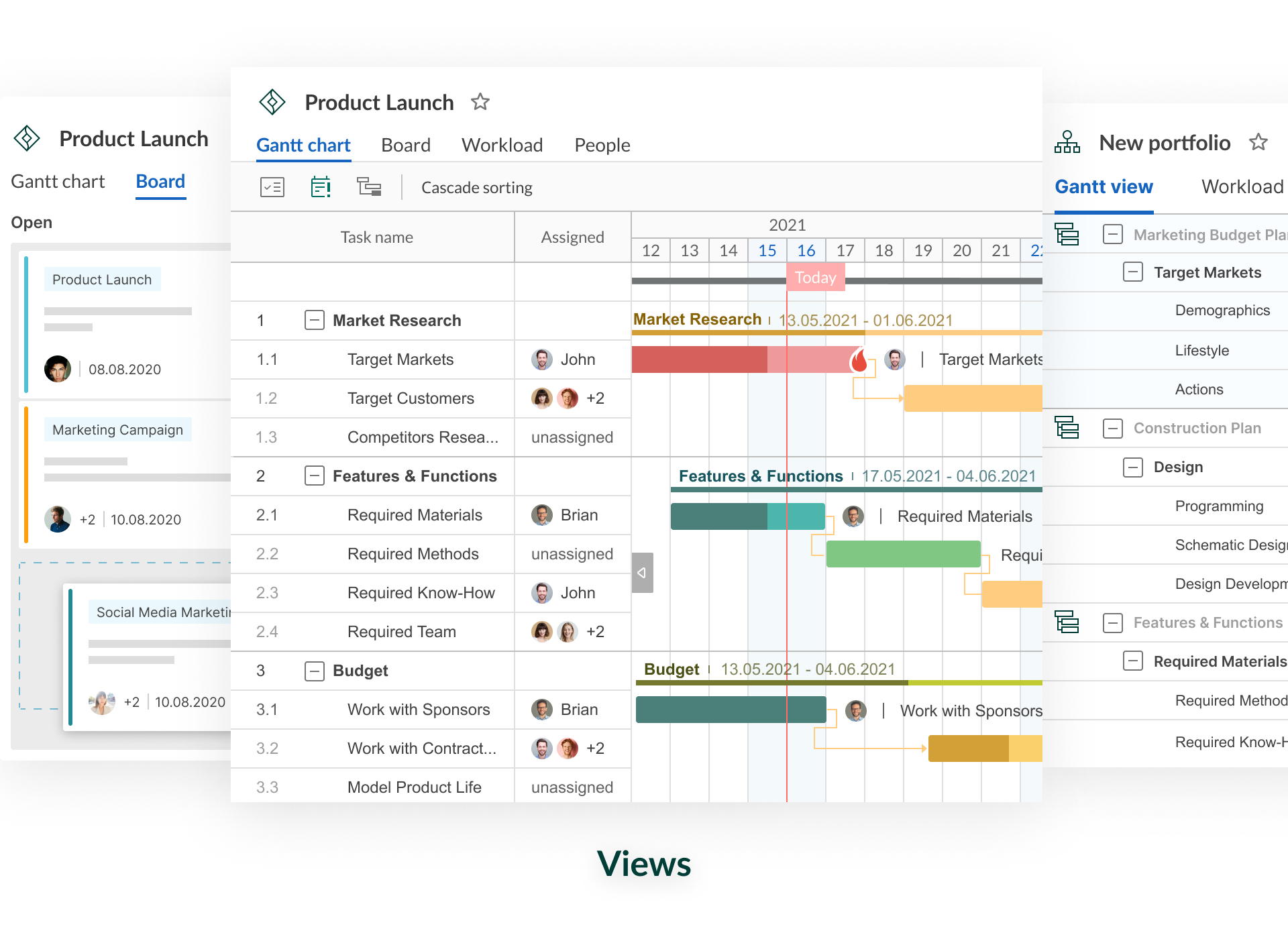Switch to the Board tab
The width and height of the screenshot is (1288, 943).
pyautogui.click(x=406, y=145)
